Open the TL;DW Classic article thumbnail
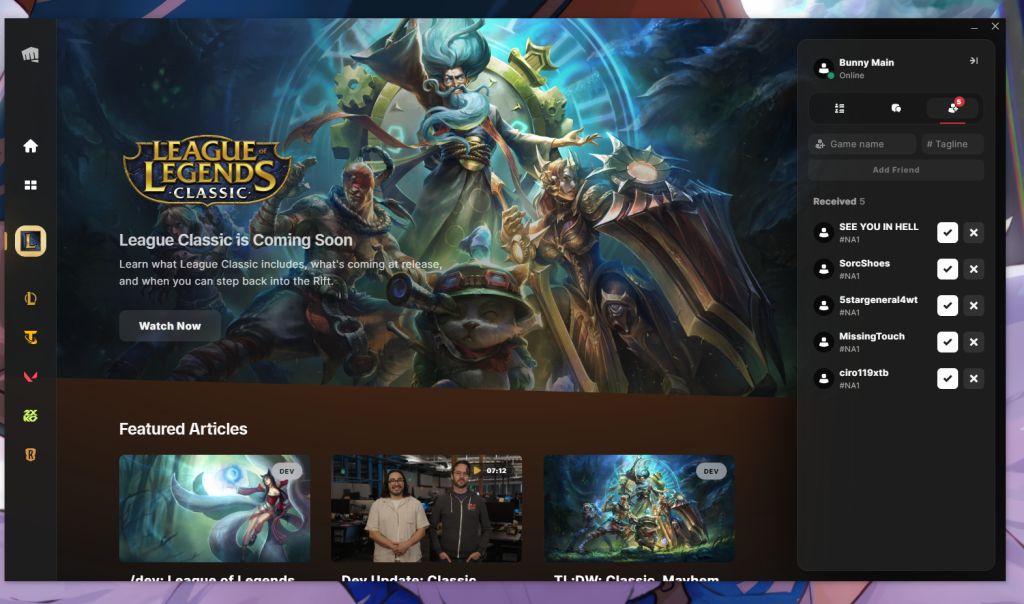The image size is (1024, 604). click(x=639, y=509)
